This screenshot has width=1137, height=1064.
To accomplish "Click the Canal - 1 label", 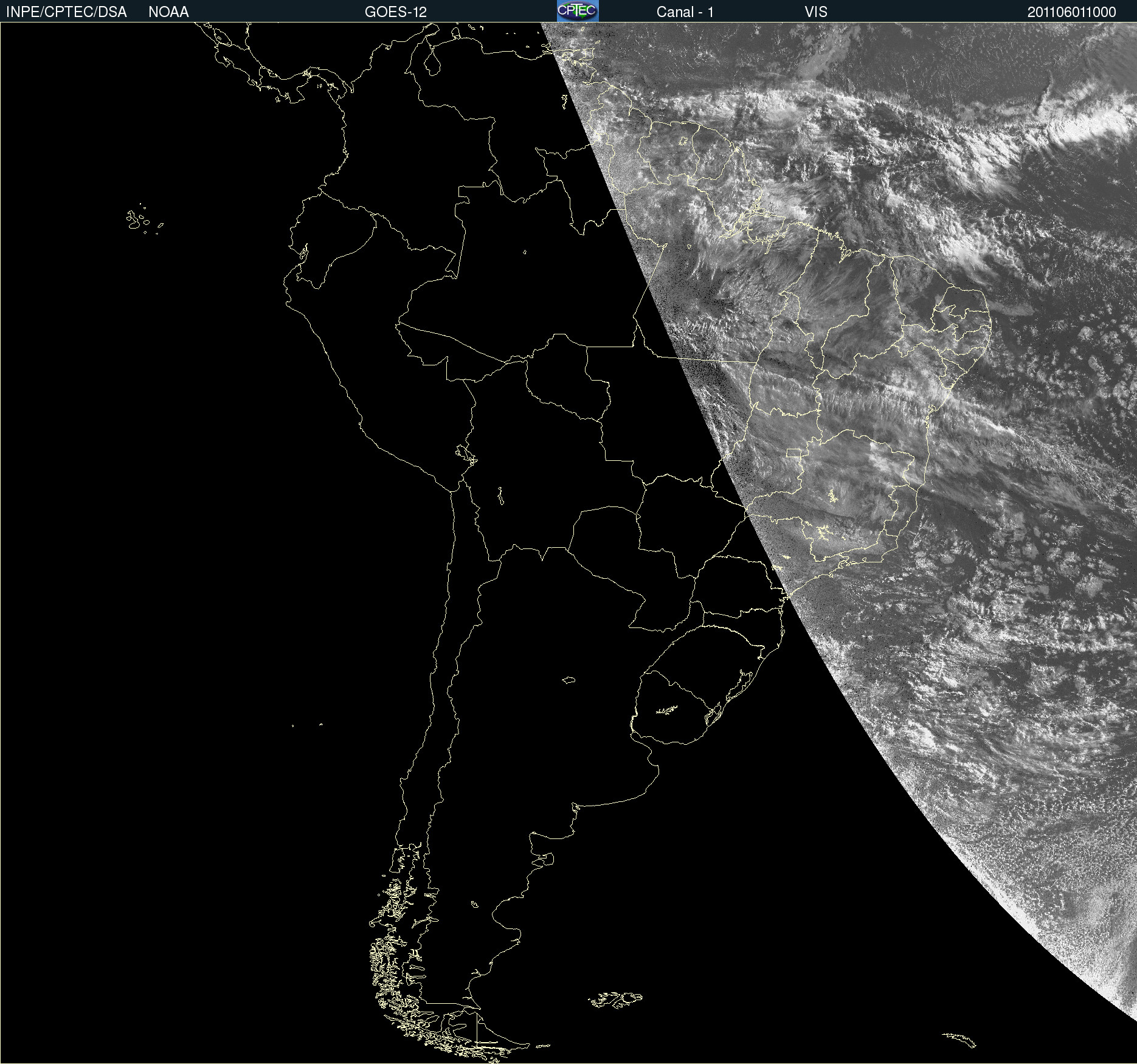I will (685, 12).
